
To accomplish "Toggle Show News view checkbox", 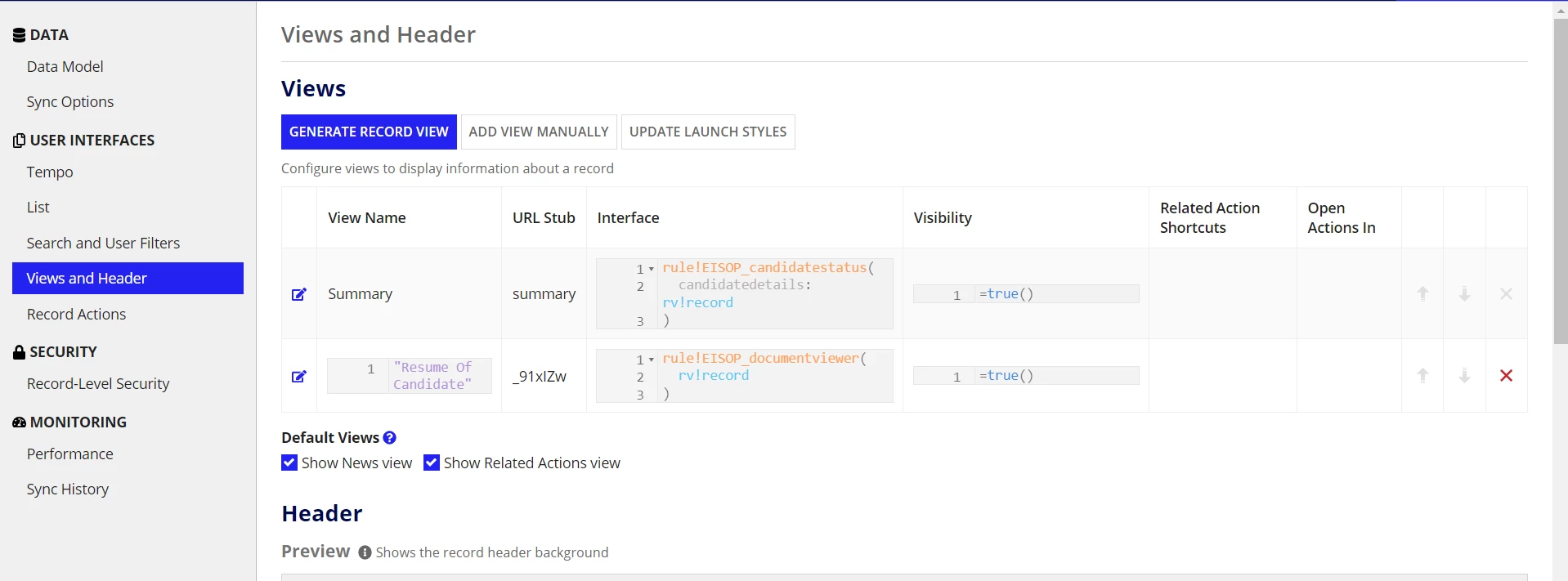I will [x=289, y=463].
